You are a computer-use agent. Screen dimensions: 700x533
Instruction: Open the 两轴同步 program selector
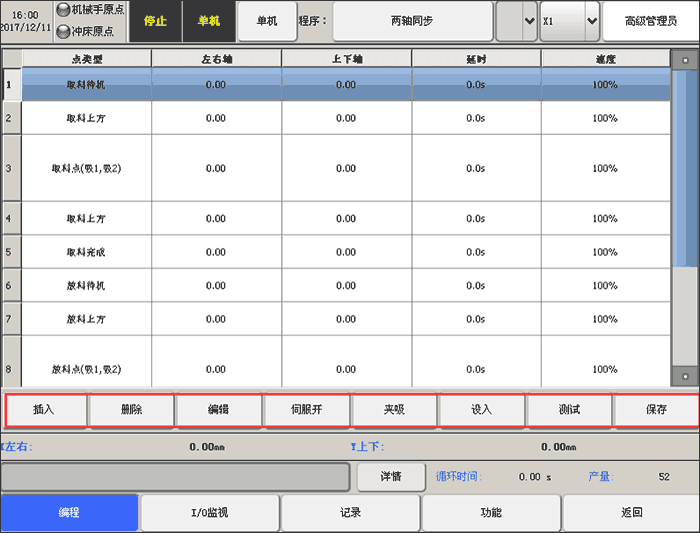click(x=412, y=21)
